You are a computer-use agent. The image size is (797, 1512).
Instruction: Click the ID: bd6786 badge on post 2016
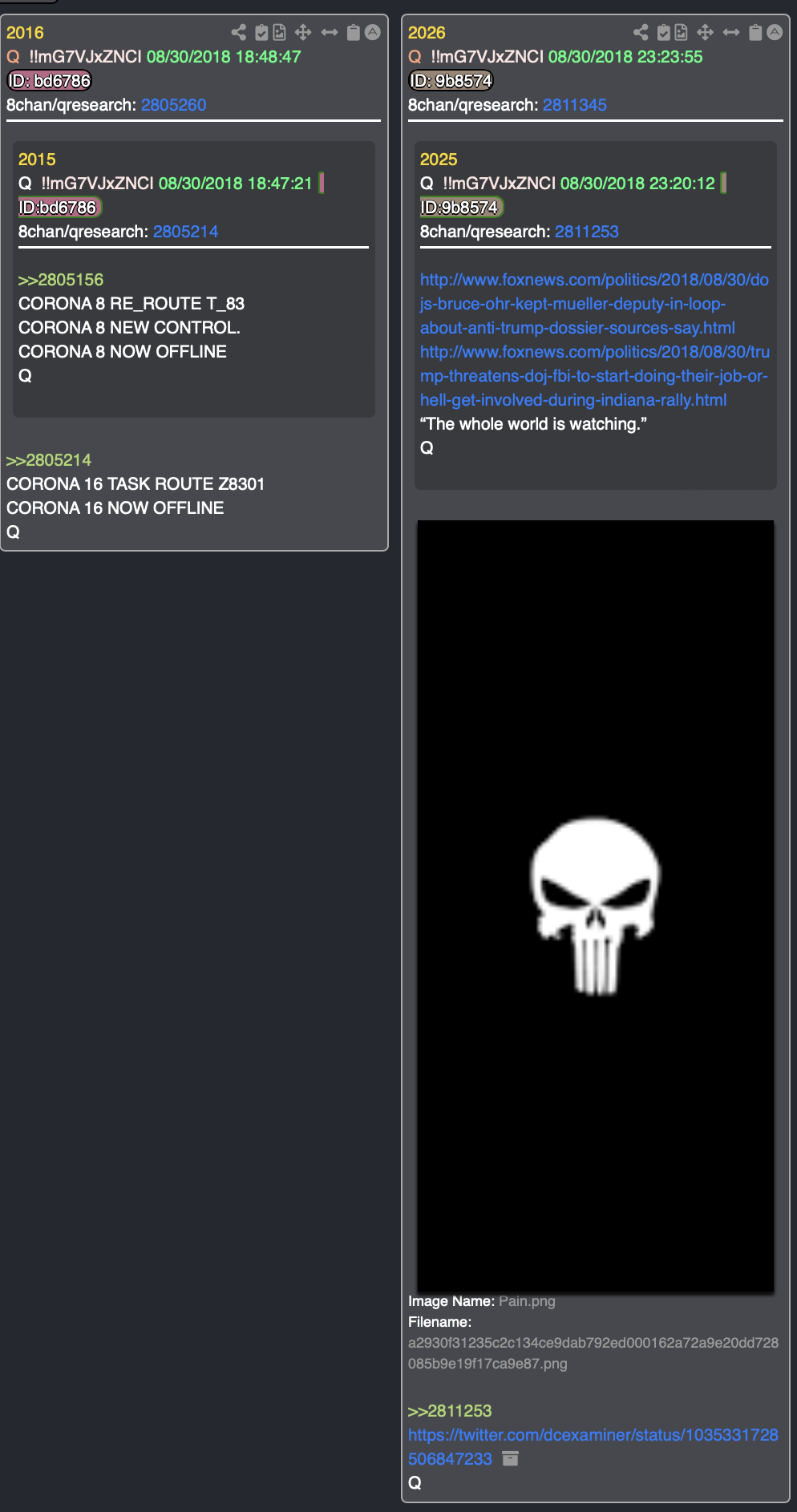(49, 81)
